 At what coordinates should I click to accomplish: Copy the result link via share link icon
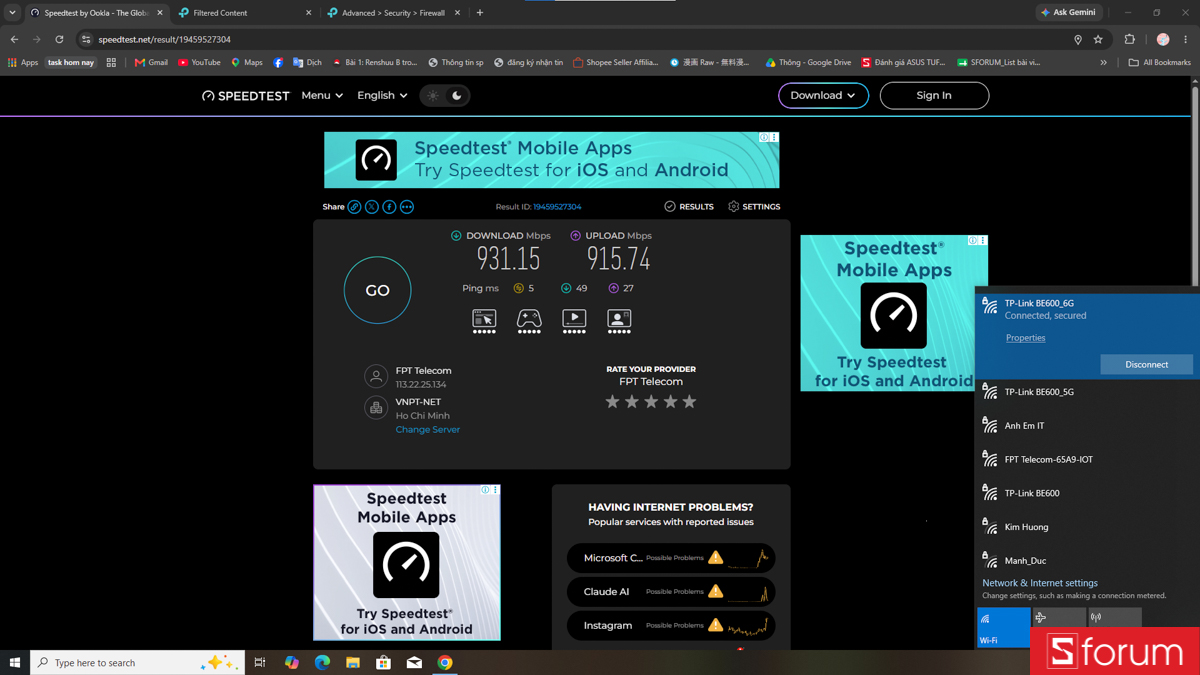tap(354, 207)
